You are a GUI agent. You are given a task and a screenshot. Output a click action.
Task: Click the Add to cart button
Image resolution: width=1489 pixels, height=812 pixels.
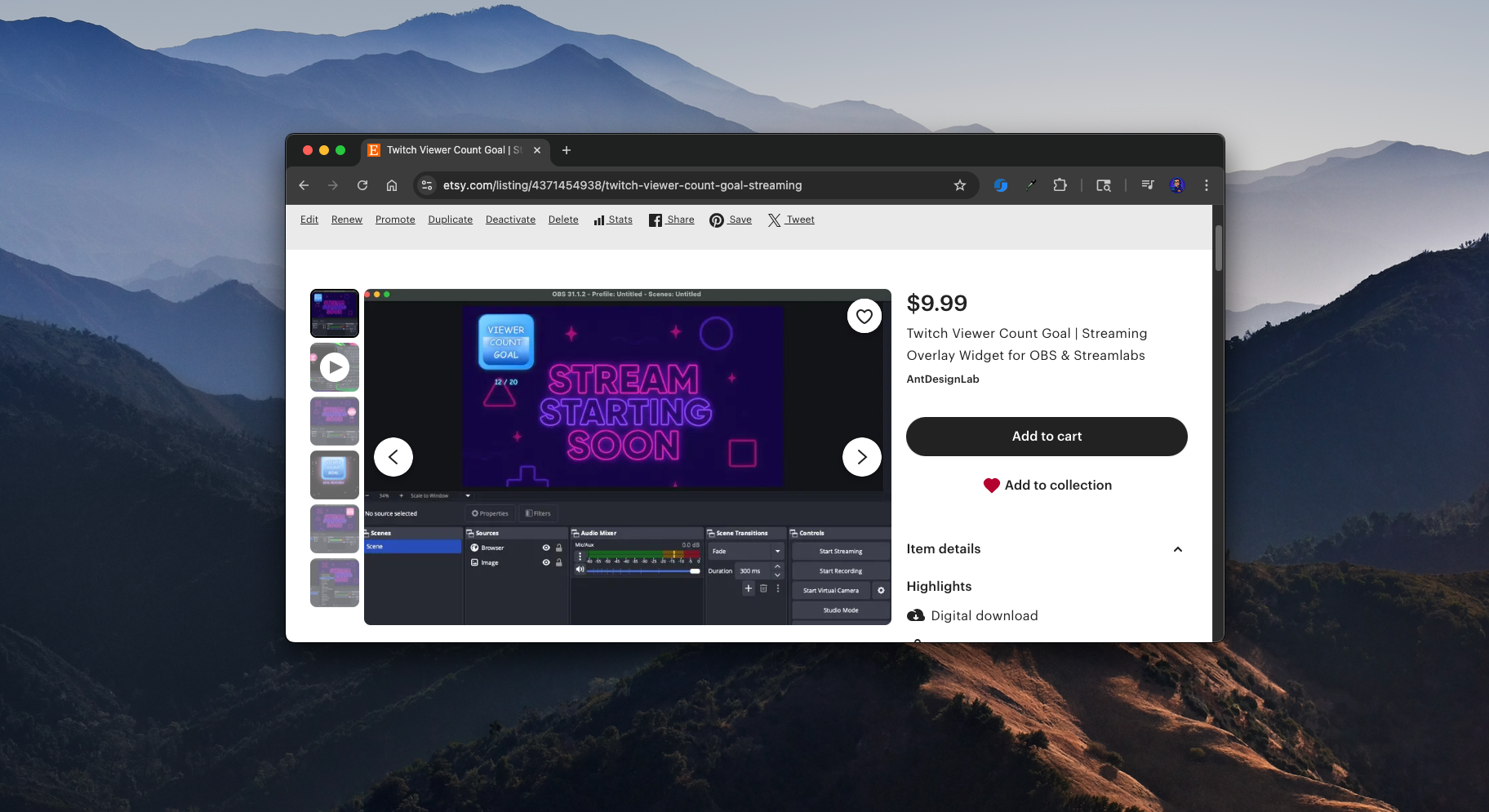(1047, 437)
